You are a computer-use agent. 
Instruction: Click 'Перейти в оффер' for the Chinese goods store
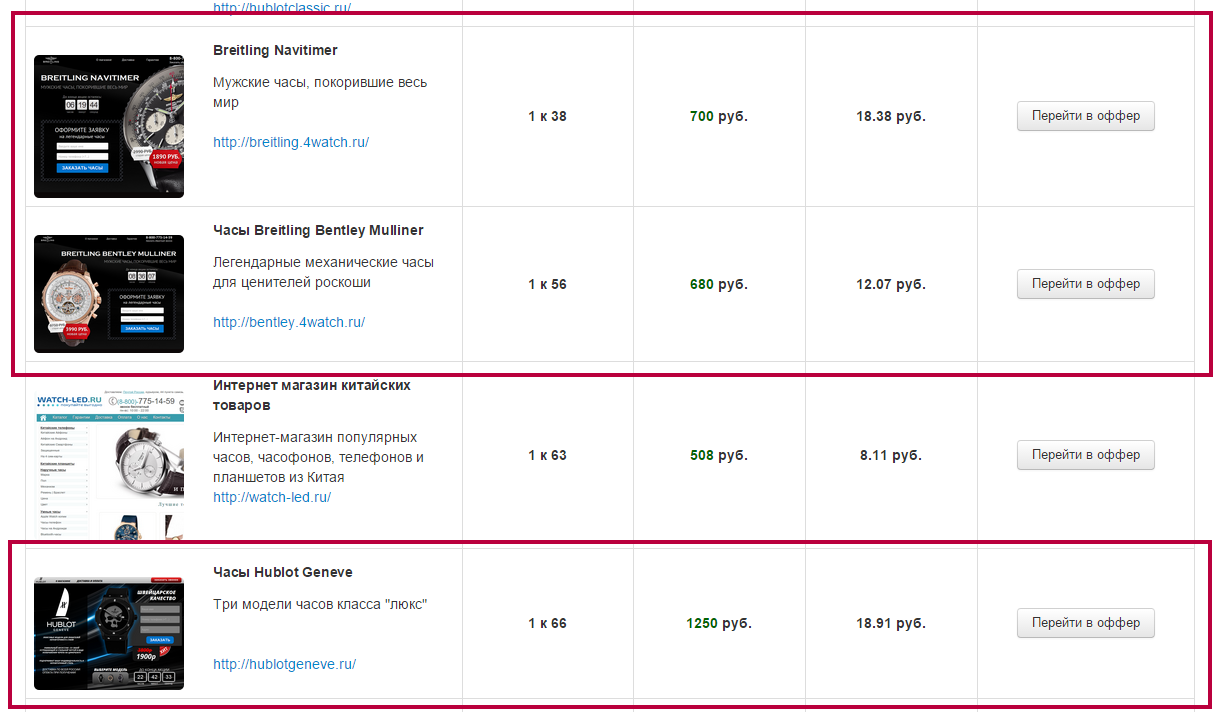click(1085, 455)
